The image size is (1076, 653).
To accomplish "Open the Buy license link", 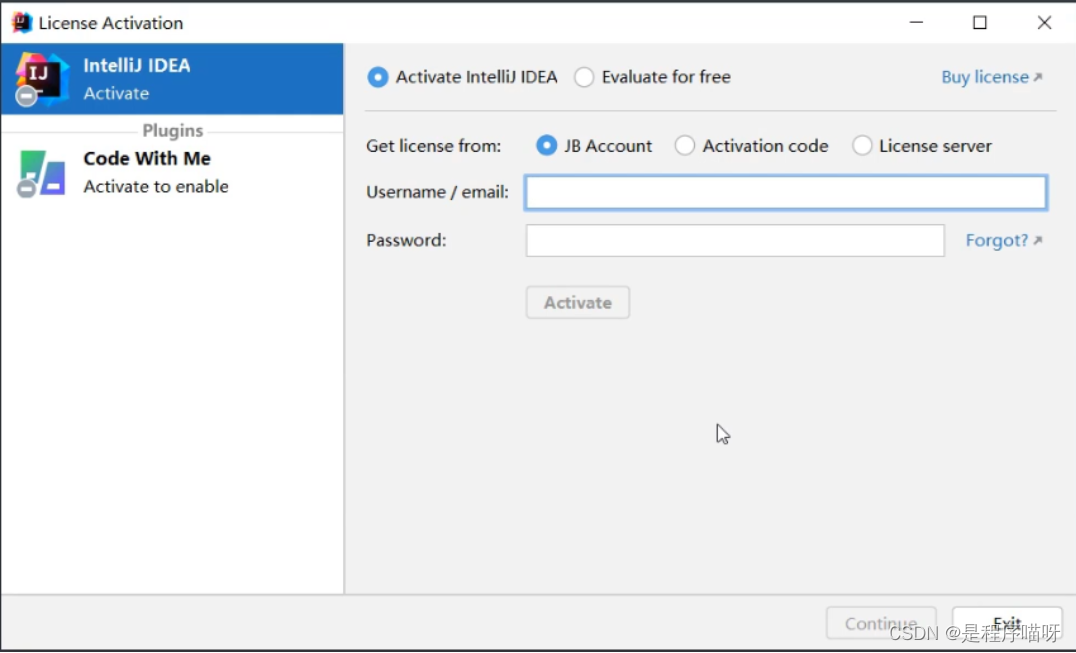I will 992,77.
